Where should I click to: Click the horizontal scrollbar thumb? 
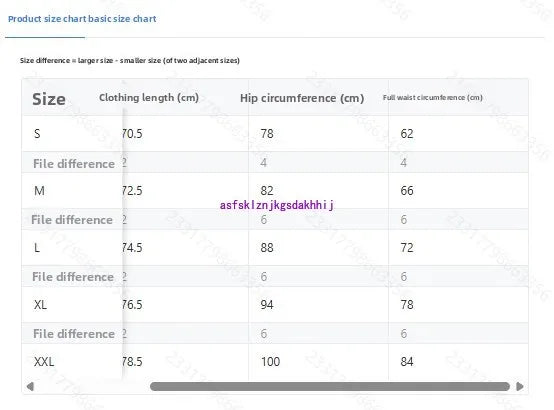330,386
